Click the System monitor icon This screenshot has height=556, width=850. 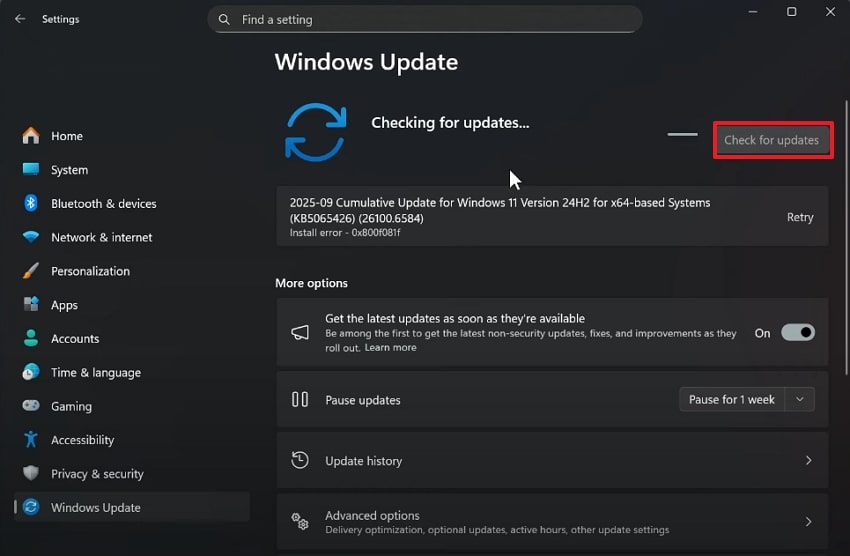[31, 169]
